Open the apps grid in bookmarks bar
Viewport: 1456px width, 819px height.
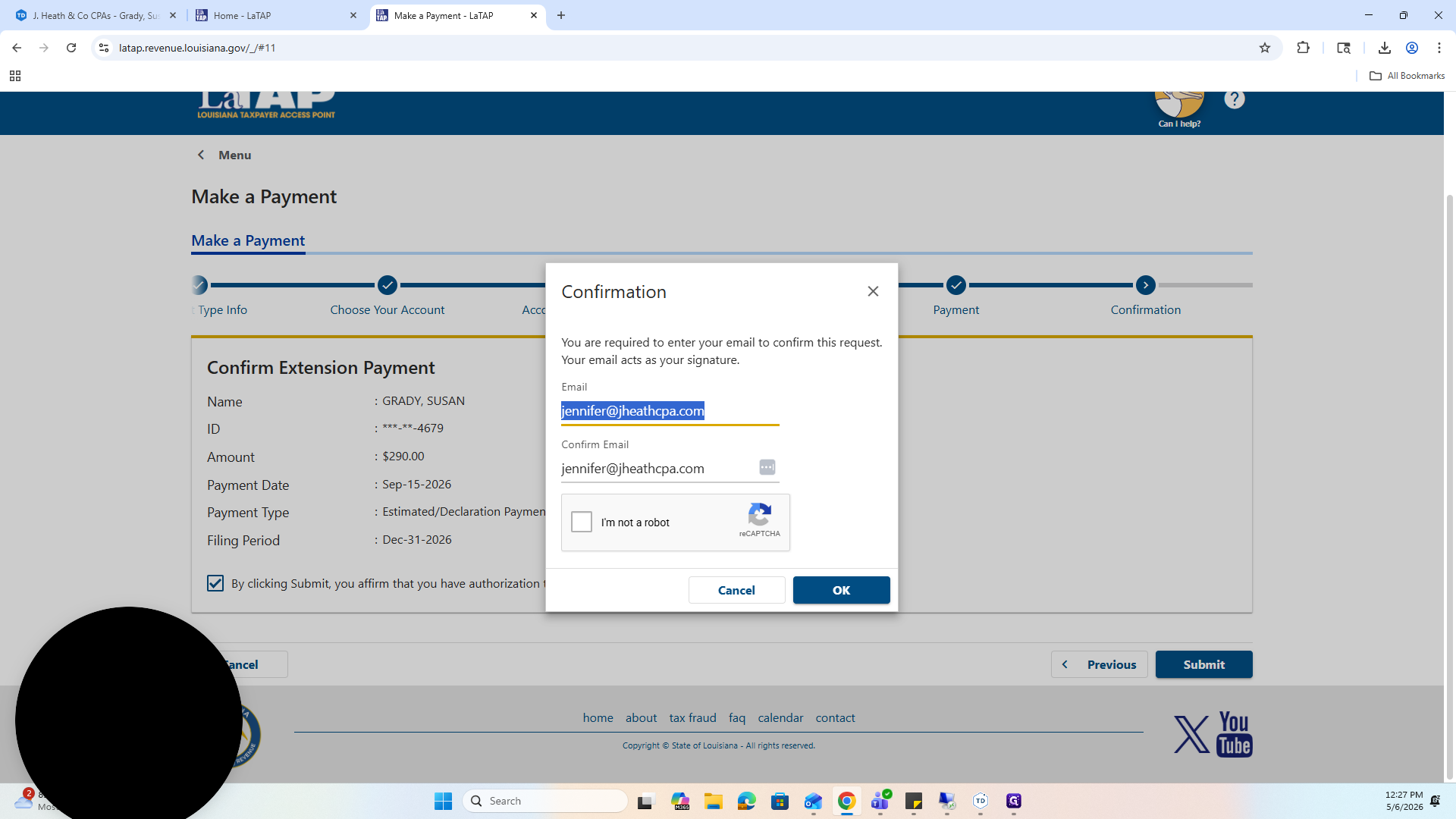(x=15, y=76)
